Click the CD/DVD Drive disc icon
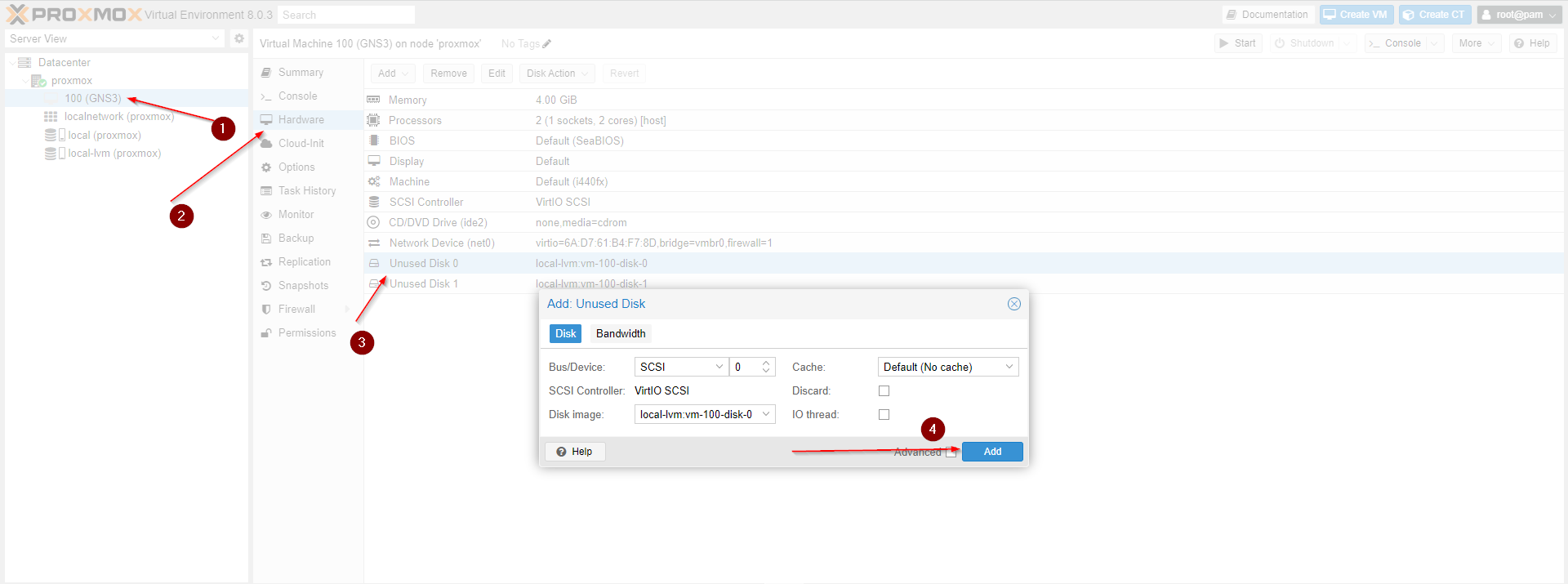The height and width of the screenshot is (584, 1568). coord(374,222)
